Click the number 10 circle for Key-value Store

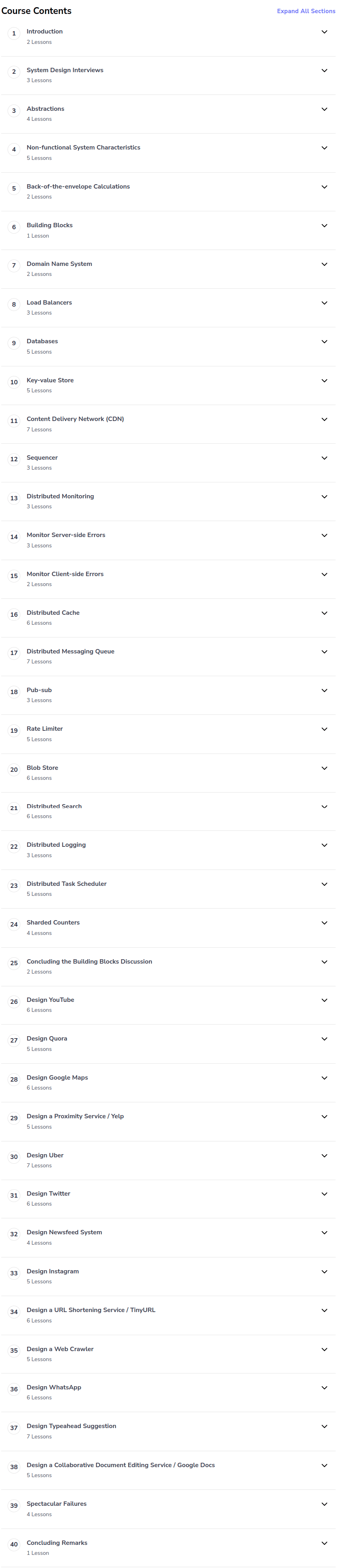14,382
